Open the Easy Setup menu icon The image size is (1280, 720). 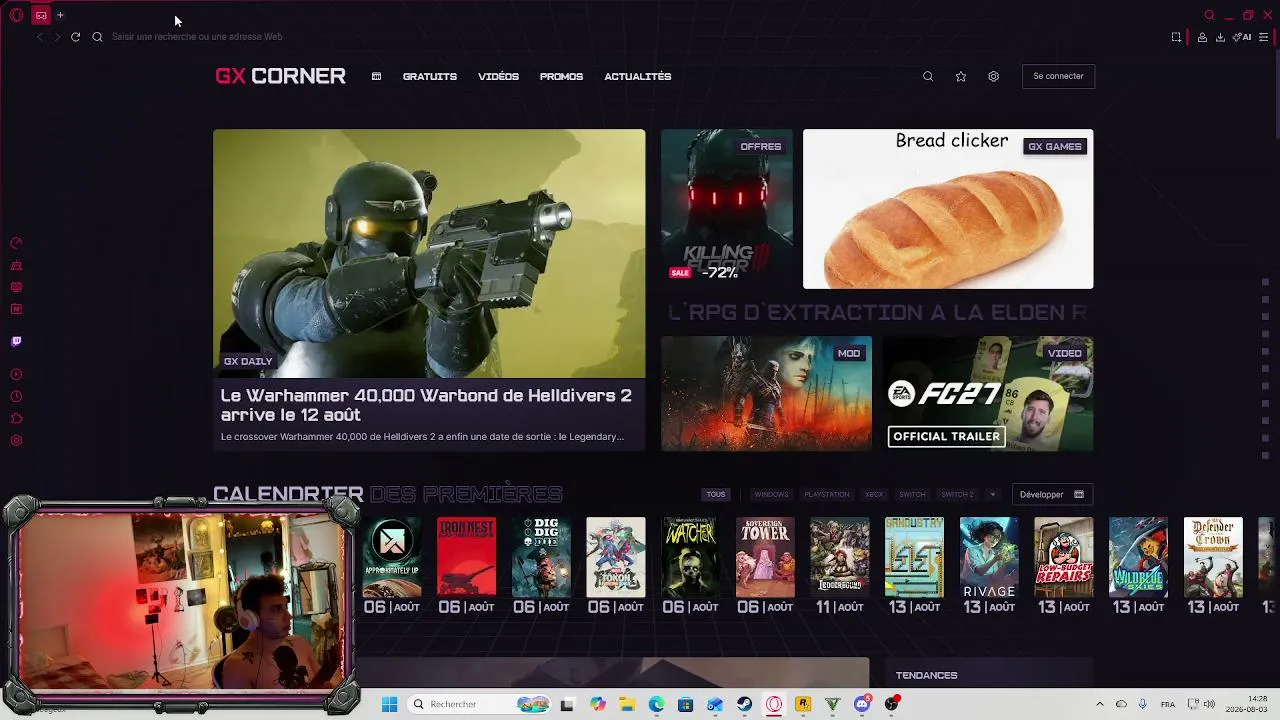click(x=1264, y=37)
